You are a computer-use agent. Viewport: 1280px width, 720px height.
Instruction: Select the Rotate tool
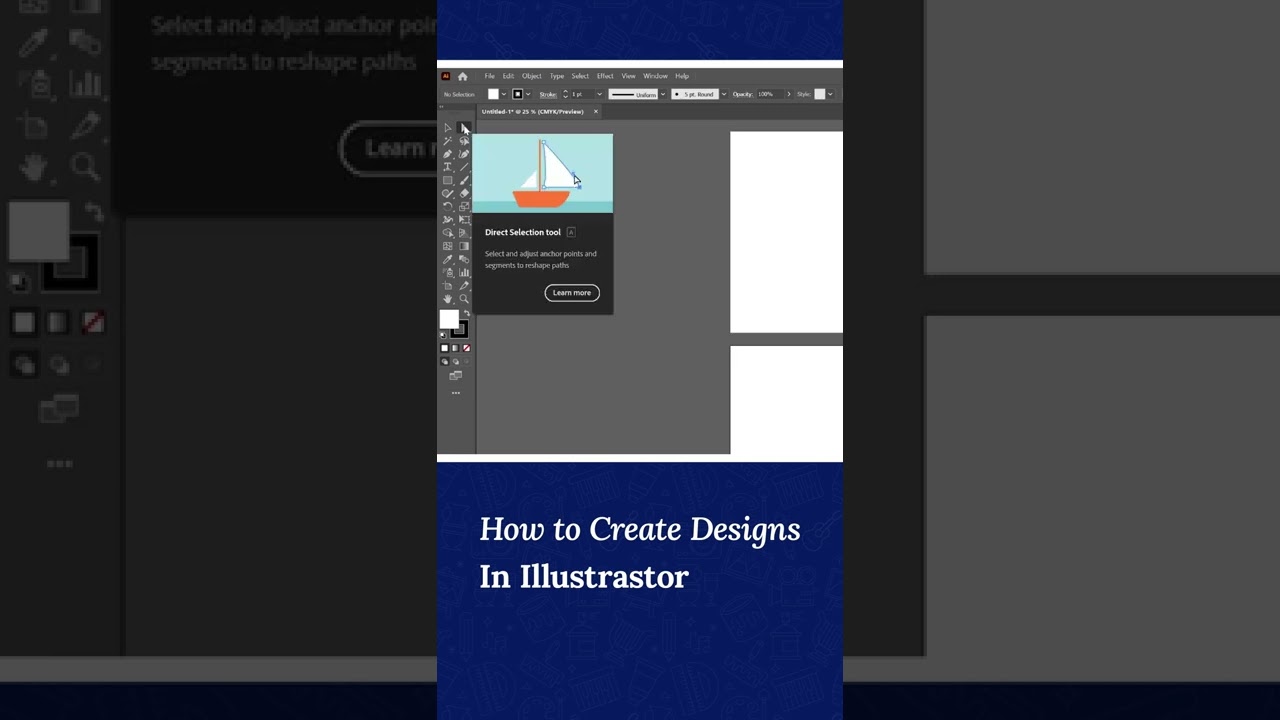(x=448, y=206)
